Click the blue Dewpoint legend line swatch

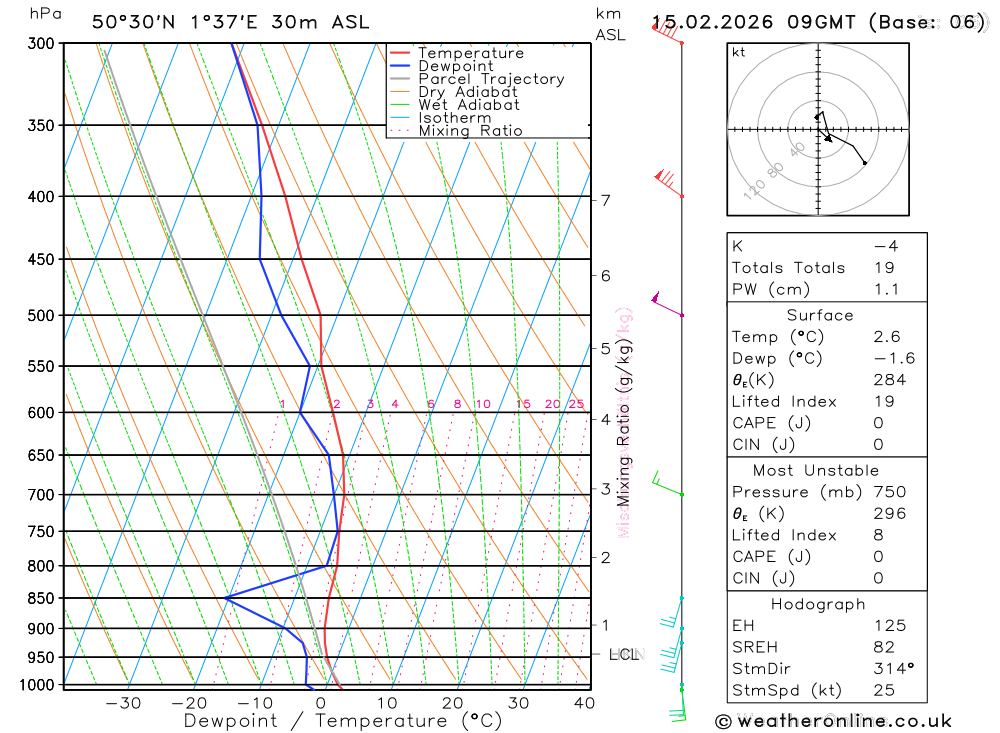click(399, 66)
